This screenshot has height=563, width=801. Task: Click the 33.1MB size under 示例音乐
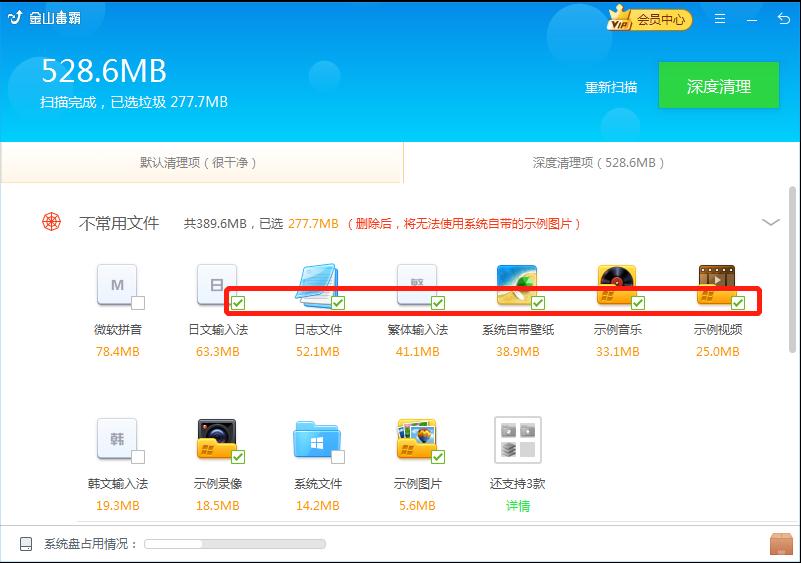coord(618,351)
